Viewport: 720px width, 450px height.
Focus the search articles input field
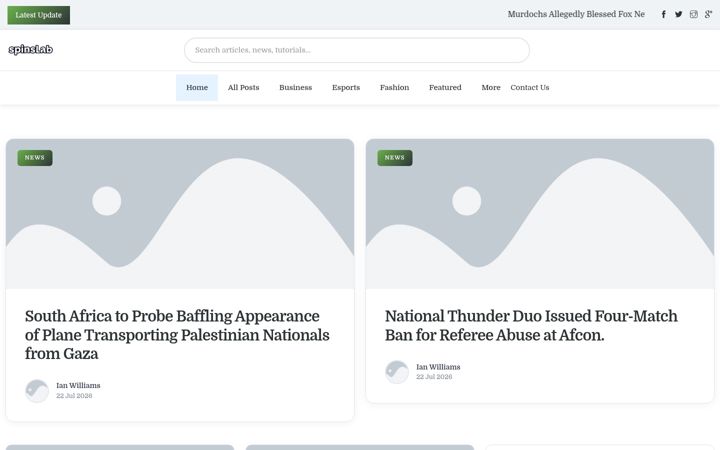(x=357, y=50)
